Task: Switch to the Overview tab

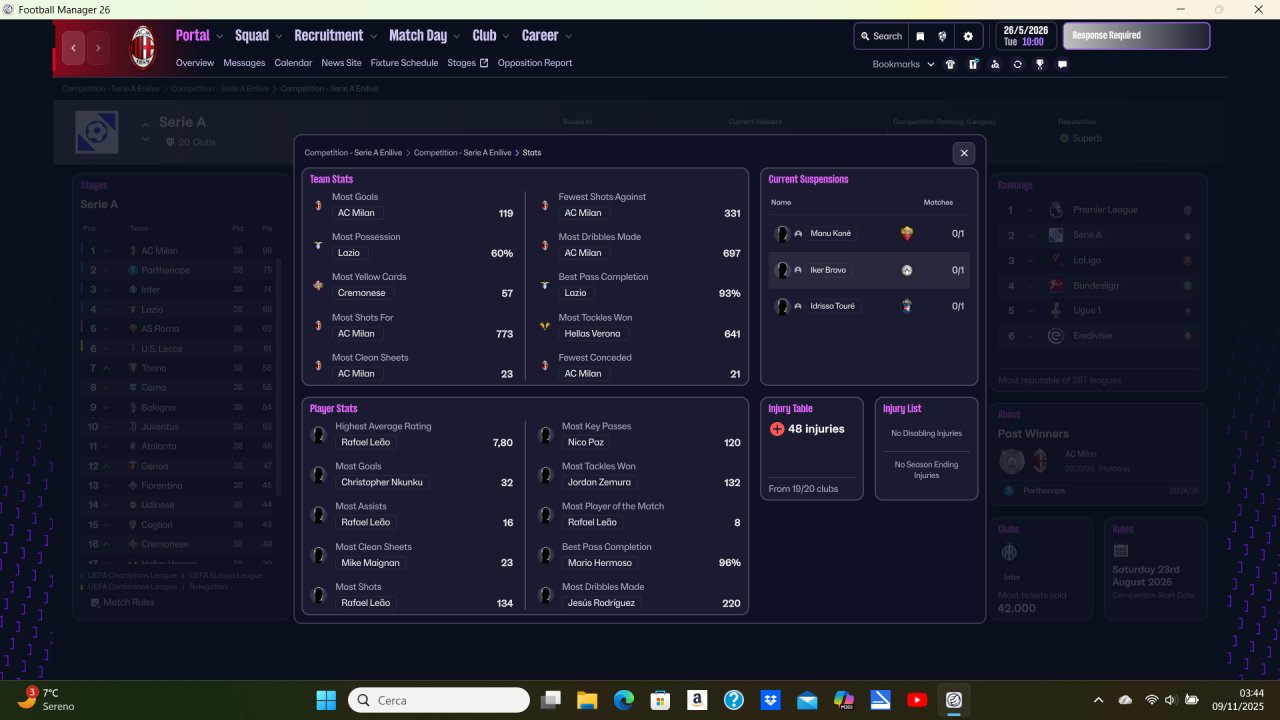Action: point(195,63)
